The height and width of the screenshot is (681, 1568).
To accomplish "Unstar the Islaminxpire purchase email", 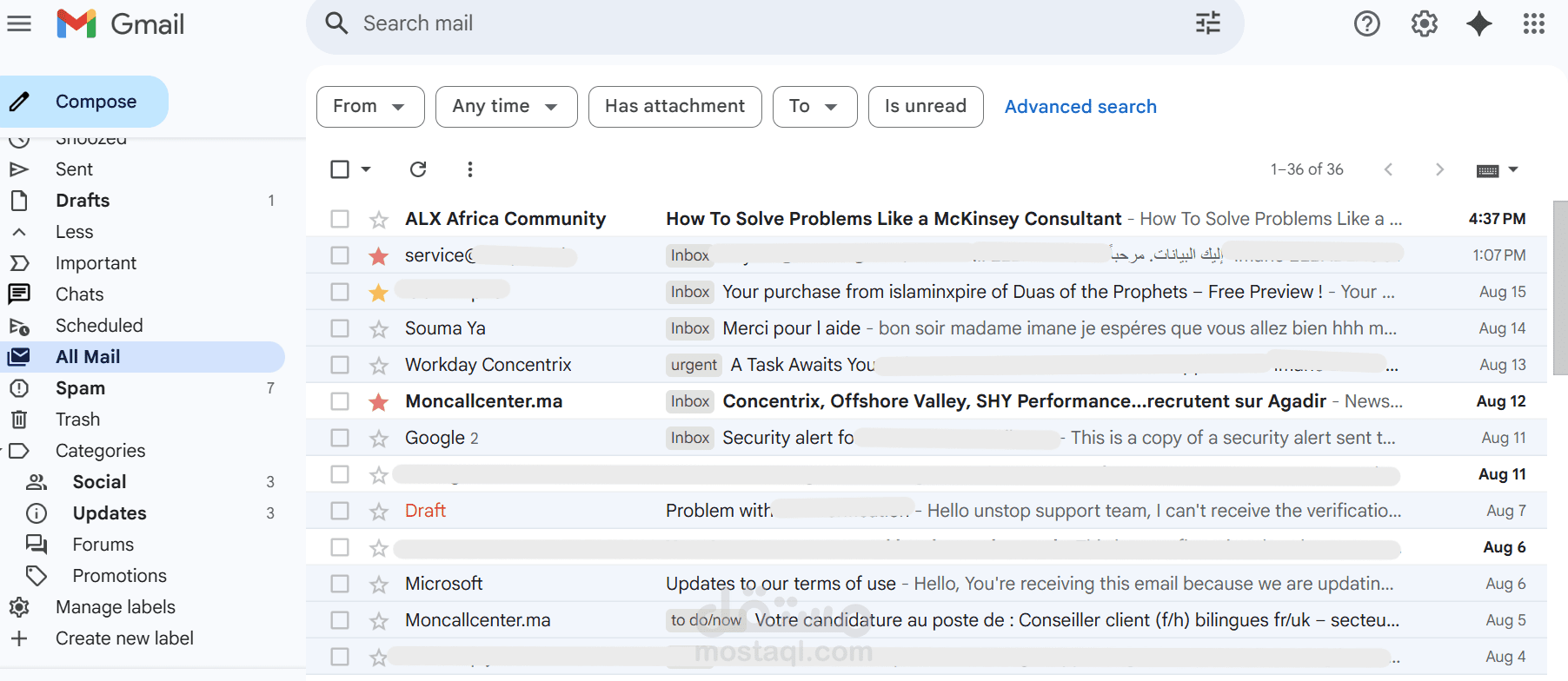I will (378, 293).
